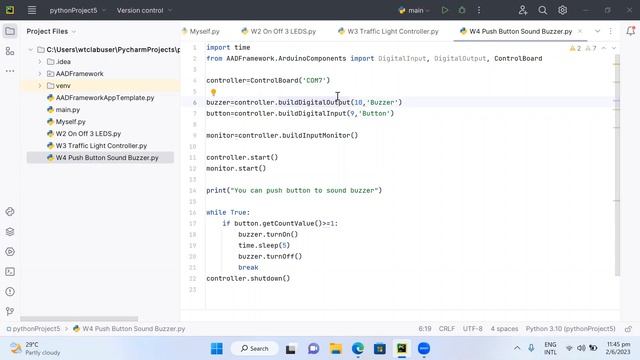This screenshot has height=360, width=640.
Task: Open warnings count inspection widget
Action: point(583,48)
